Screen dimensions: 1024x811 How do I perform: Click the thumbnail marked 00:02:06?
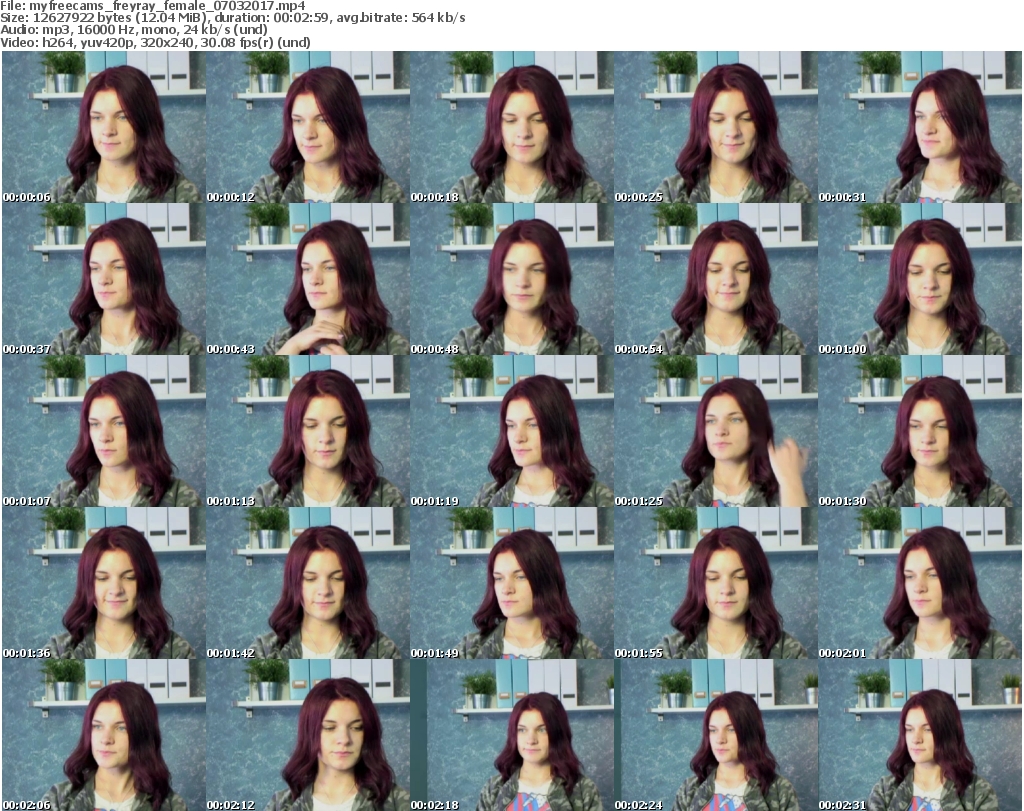pos(104,735)
